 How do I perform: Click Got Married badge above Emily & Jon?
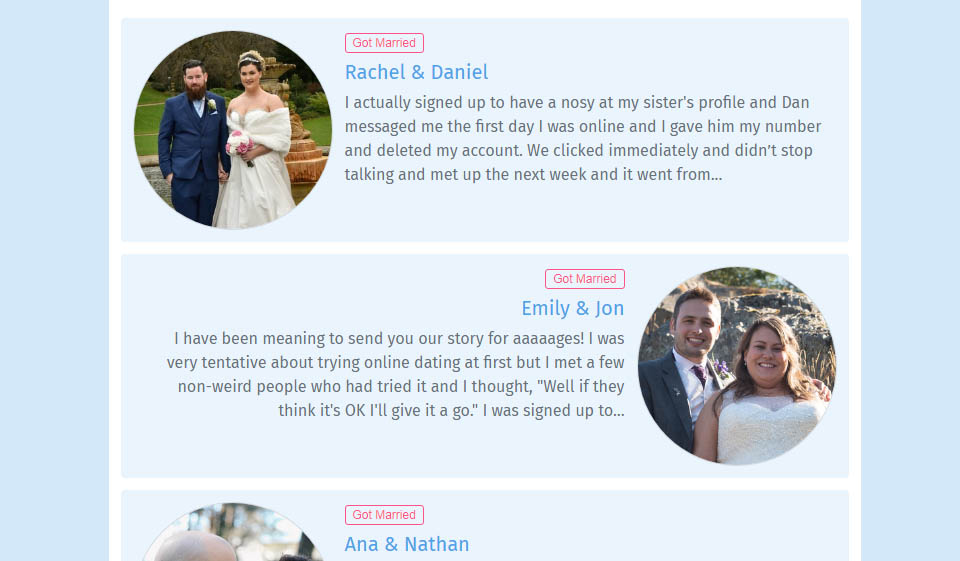coord(585,279)
